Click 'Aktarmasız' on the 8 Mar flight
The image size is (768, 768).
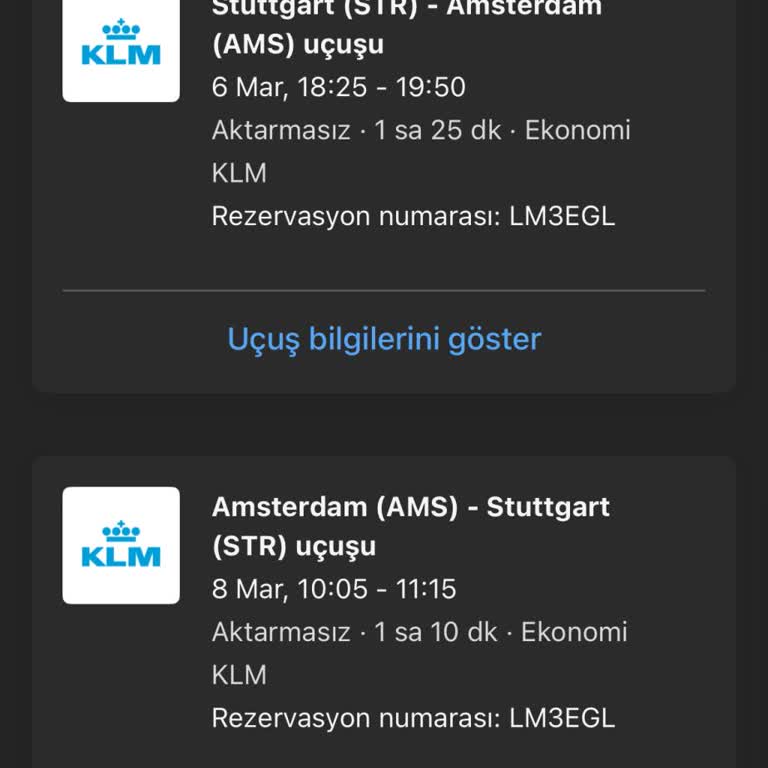[281, 632]
